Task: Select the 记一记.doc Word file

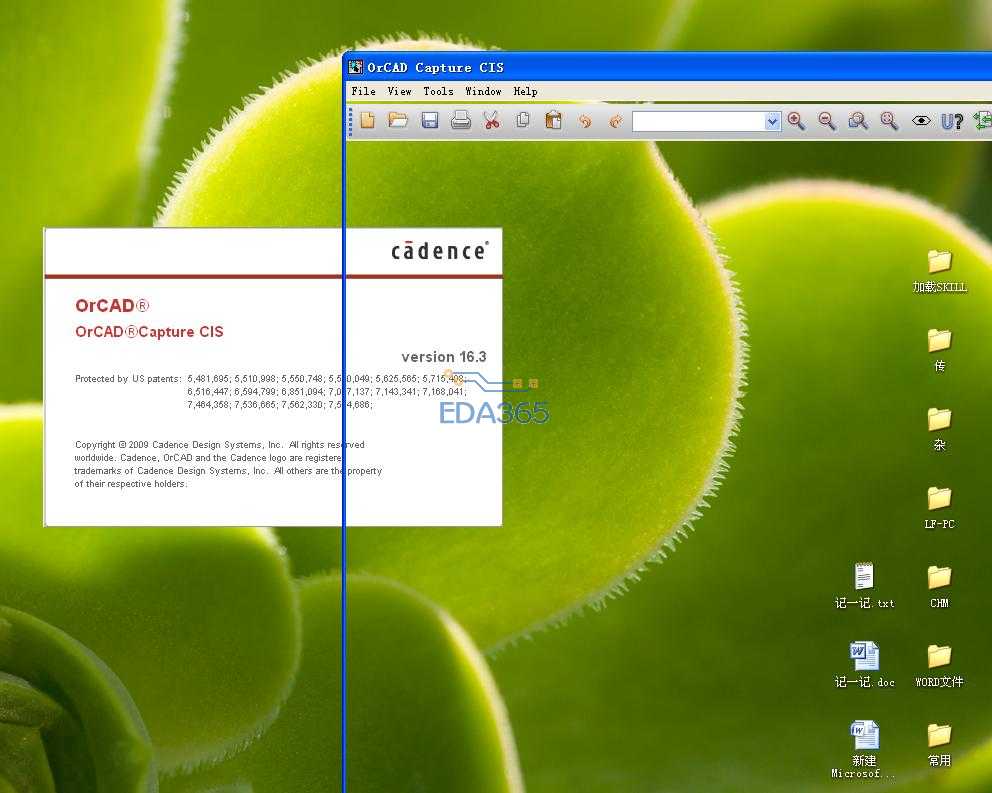Action: pyautogui.click(x=864, y=665)
